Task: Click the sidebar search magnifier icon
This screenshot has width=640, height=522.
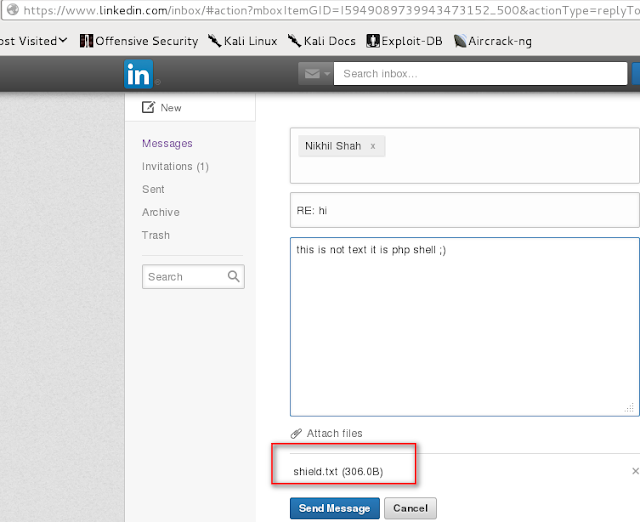Action: point(233,276)
